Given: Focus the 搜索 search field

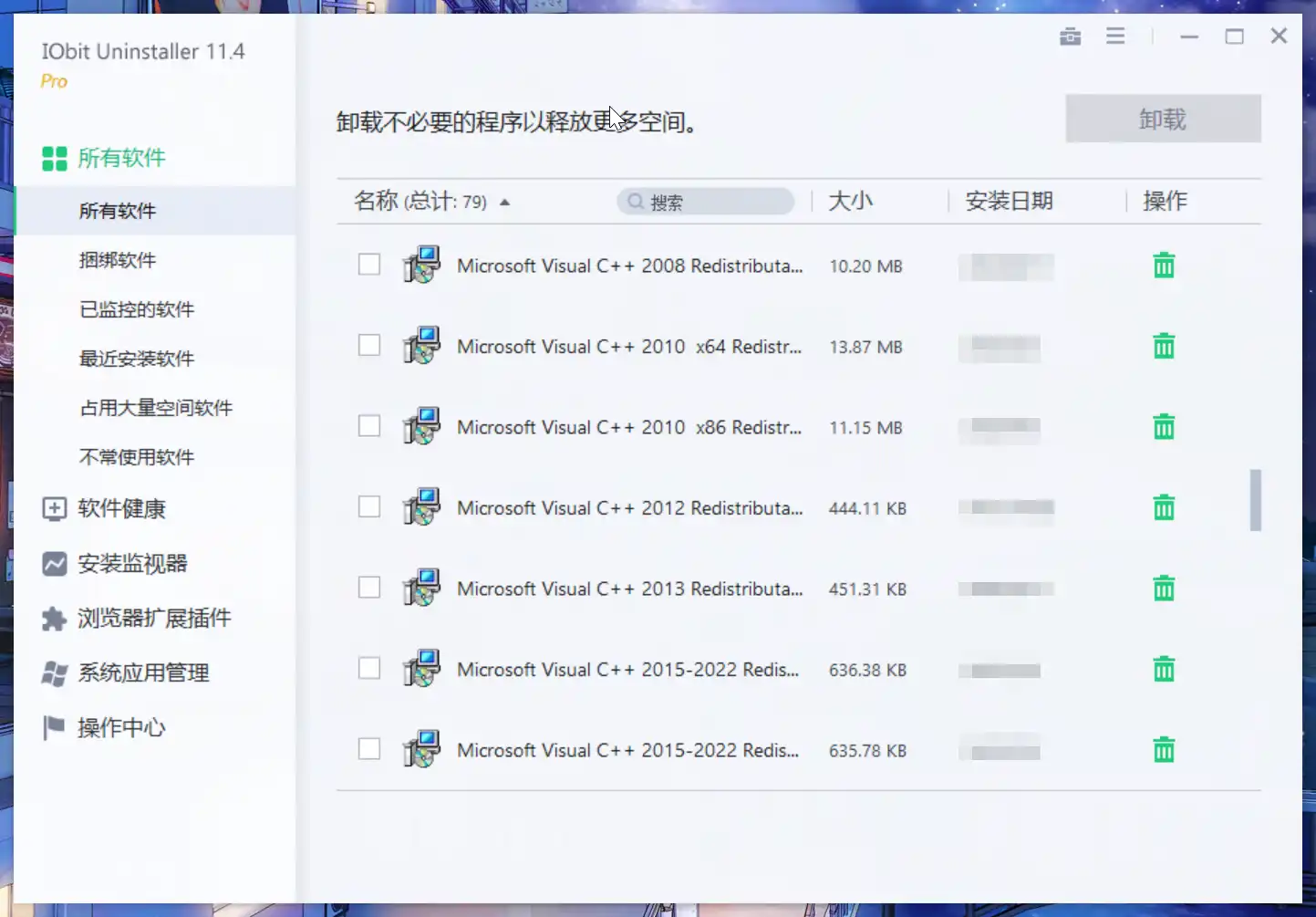Looking at the screenshot, I should click(x=706, y=202).
